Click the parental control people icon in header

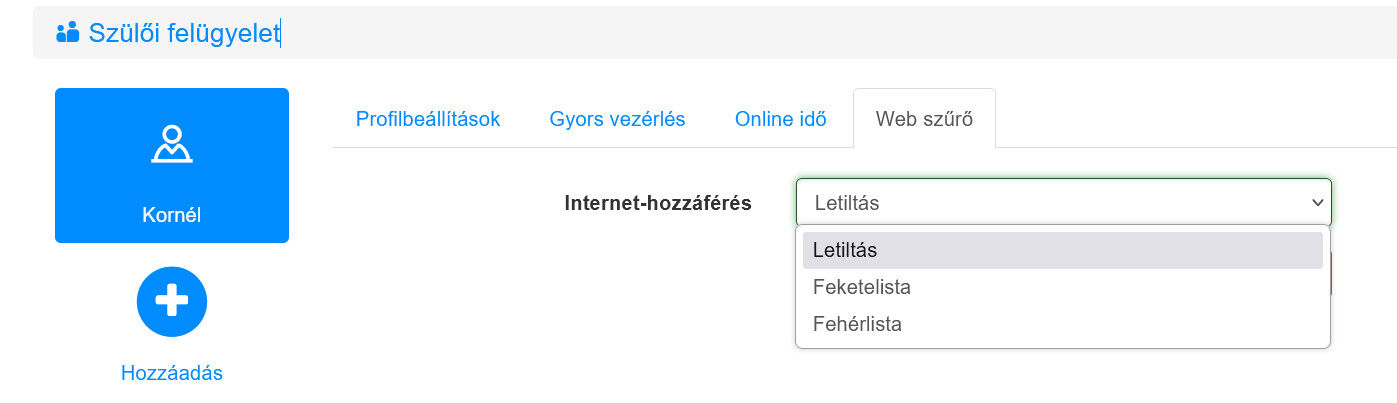[x=67, y=32]
